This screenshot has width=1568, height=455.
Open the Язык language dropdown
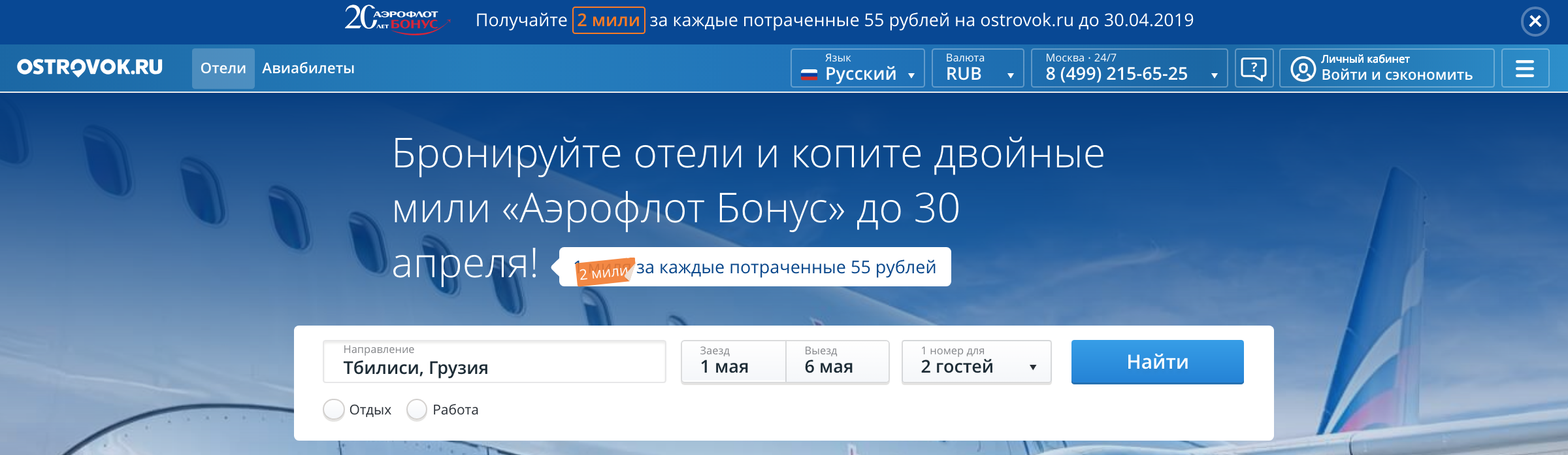pyautogui.click(x=857, y=68)
